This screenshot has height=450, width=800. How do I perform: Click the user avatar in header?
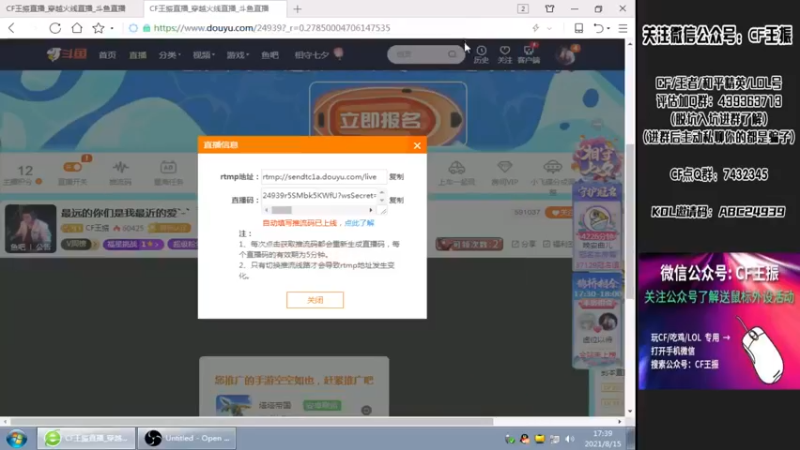565,55
